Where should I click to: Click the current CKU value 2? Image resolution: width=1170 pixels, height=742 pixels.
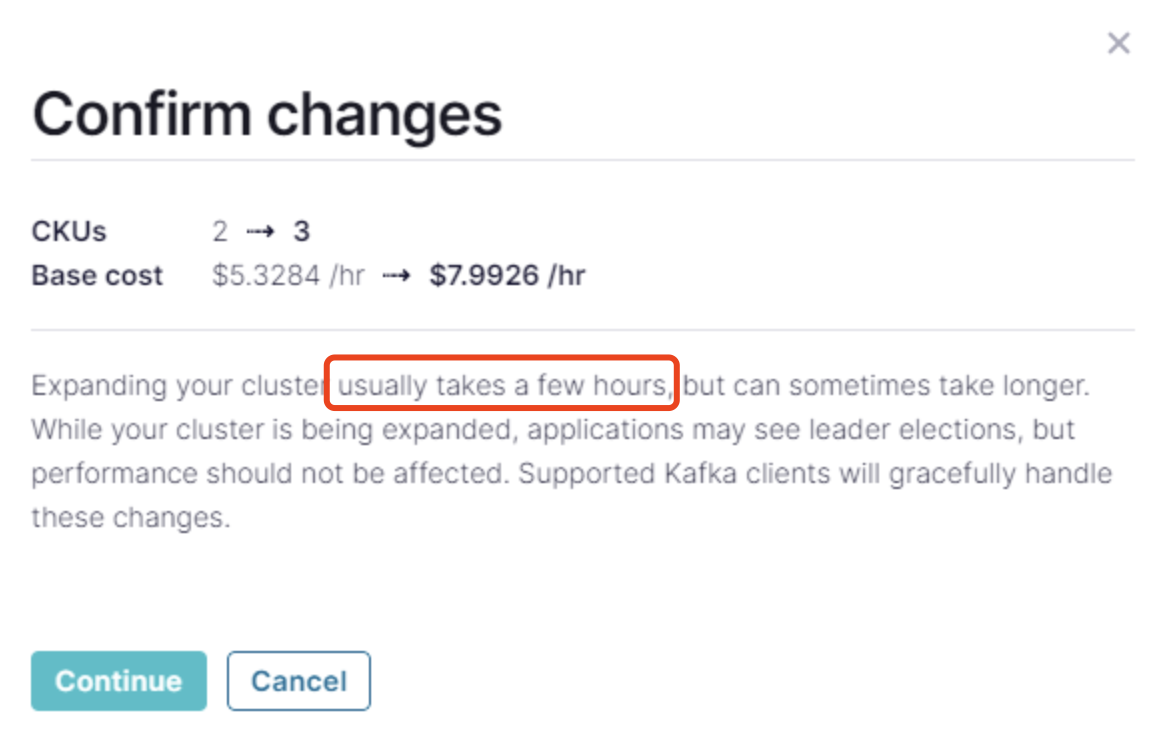220,232
